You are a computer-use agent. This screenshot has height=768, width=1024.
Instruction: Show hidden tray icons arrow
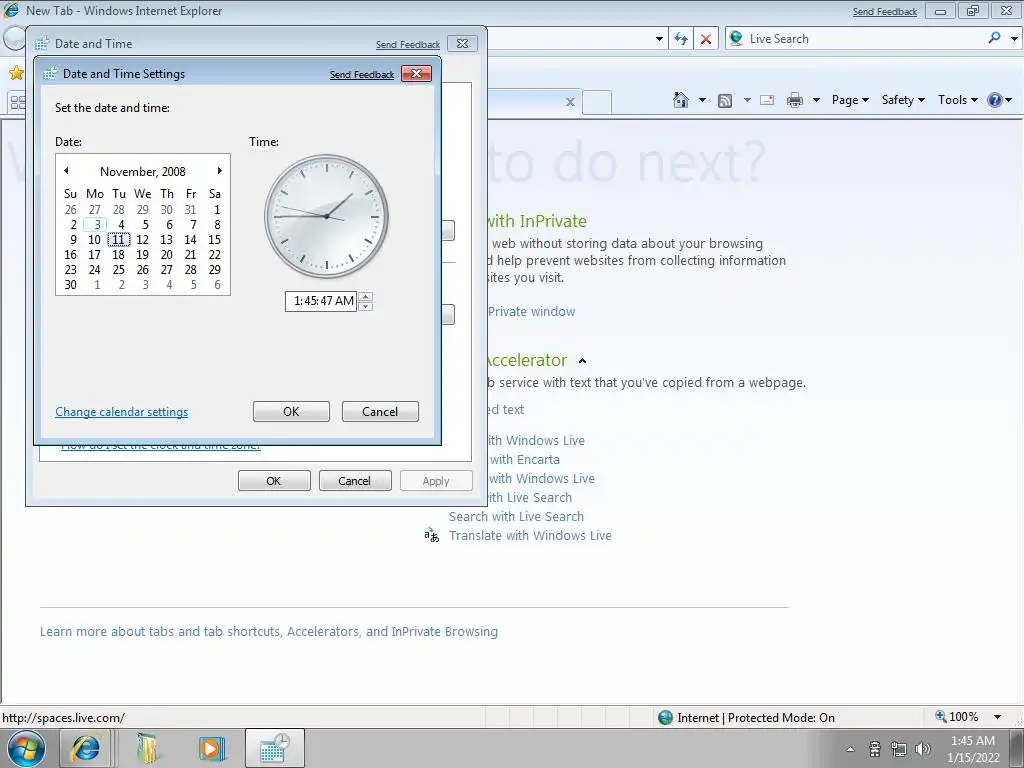click(850, 749)
